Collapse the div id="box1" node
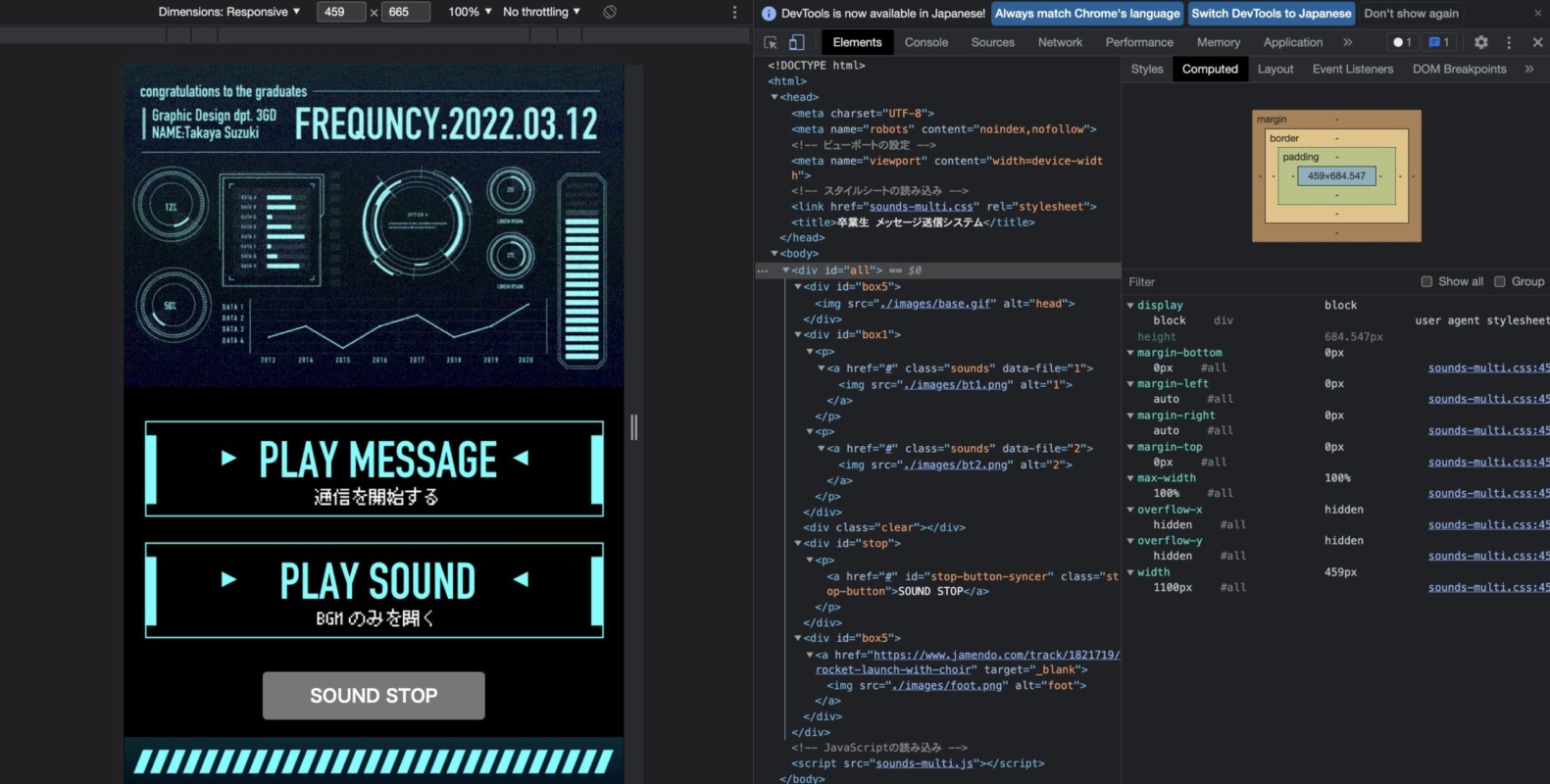The height and width of the screenshot is (784, 1550). [798, 335]
